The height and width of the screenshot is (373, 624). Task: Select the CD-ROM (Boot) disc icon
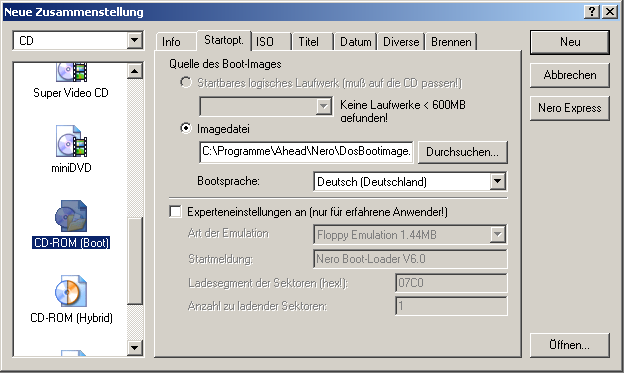click(71, 216)
